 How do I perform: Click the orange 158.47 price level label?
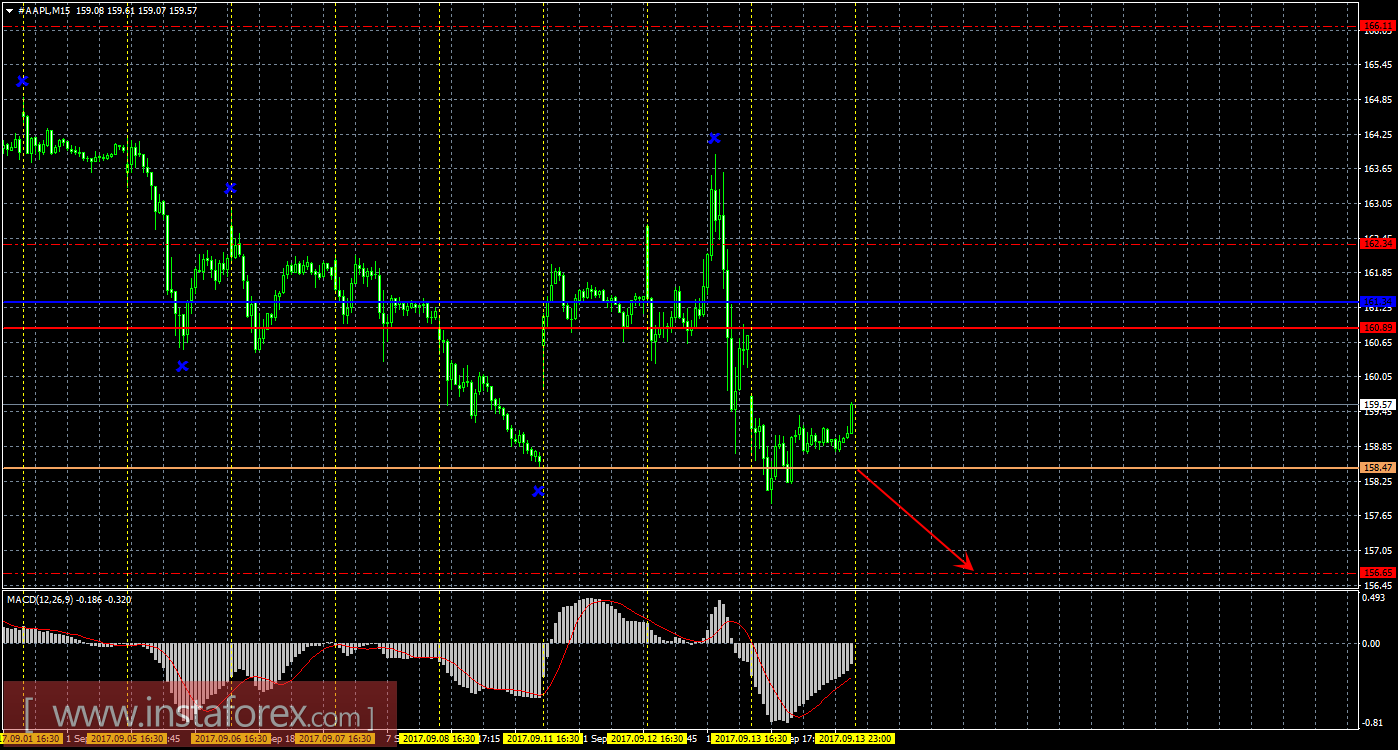[x=1378, y=467]
